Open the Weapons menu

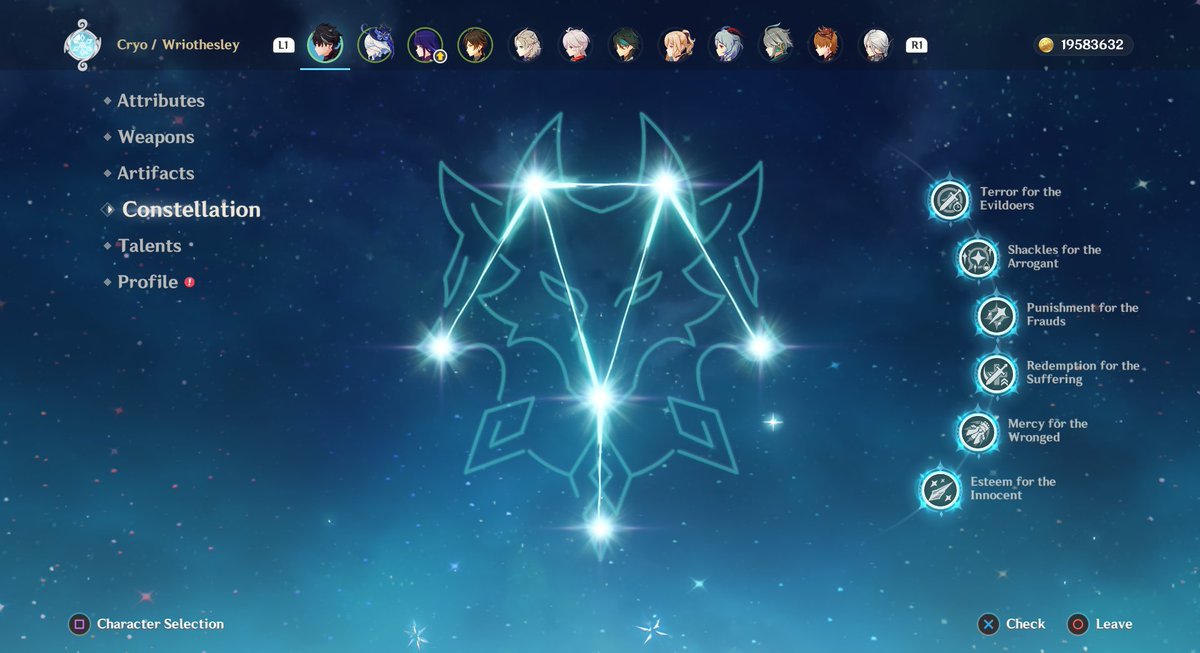tap(155, 137)
